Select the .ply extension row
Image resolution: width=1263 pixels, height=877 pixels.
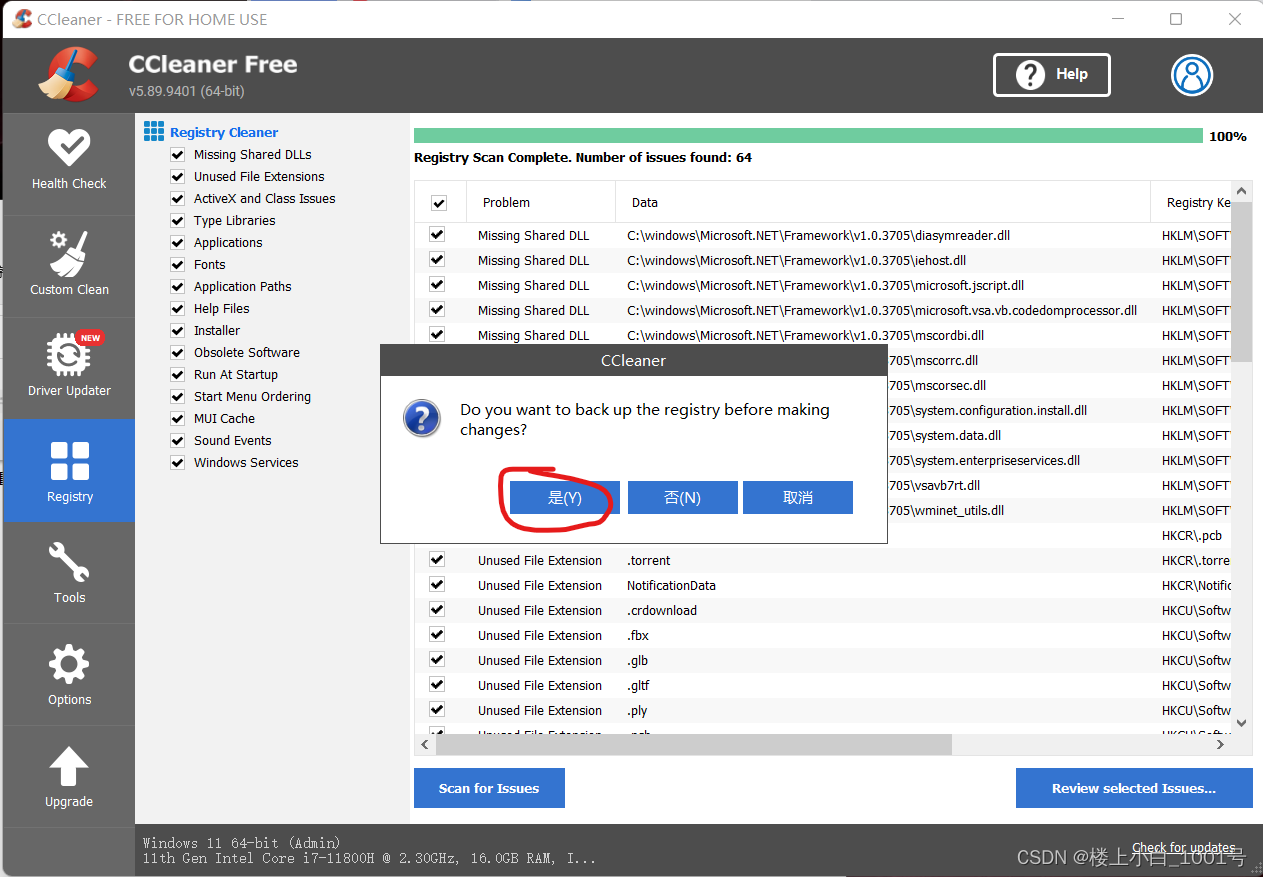click(823, 710)
